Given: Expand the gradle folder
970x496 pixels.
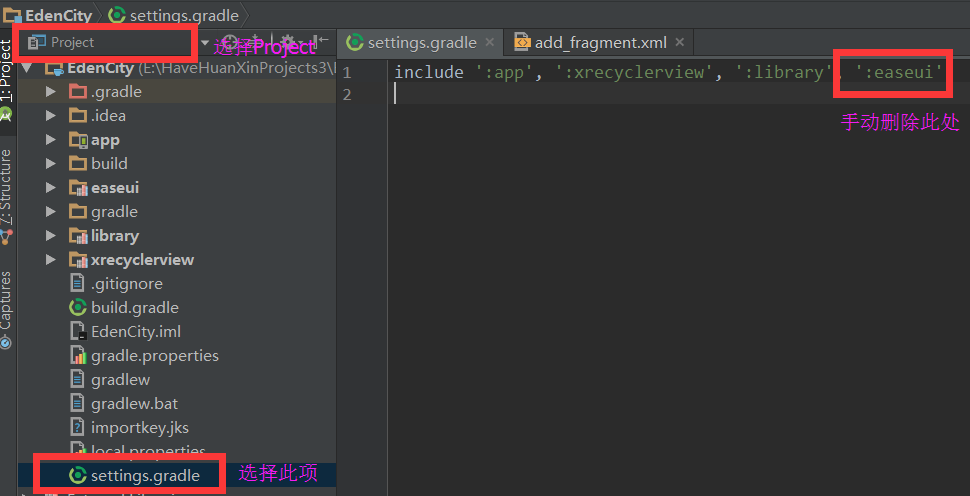Looking at the screenshot, I should point(51,212).
